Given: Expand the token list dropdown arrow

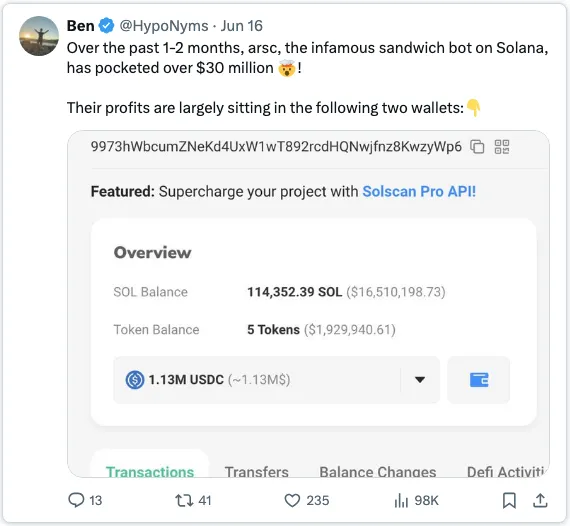Looking at the screenshot, I should [x=420, y=380].
